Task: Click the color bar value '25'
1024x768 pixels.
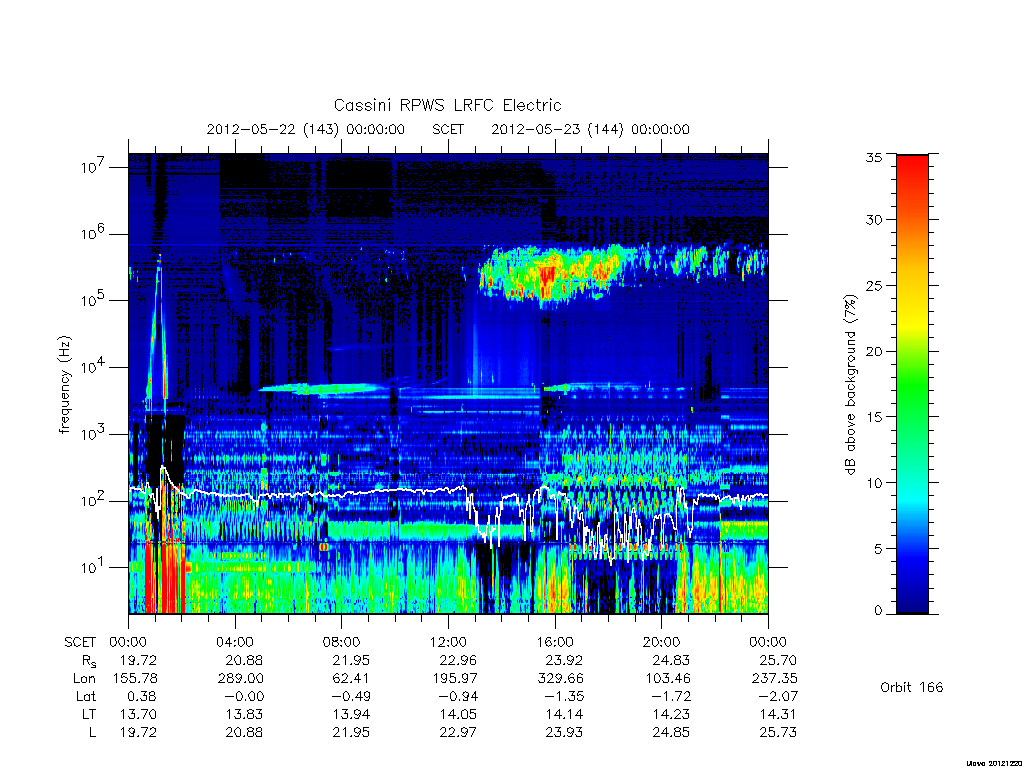Action: tap(873, 285)
